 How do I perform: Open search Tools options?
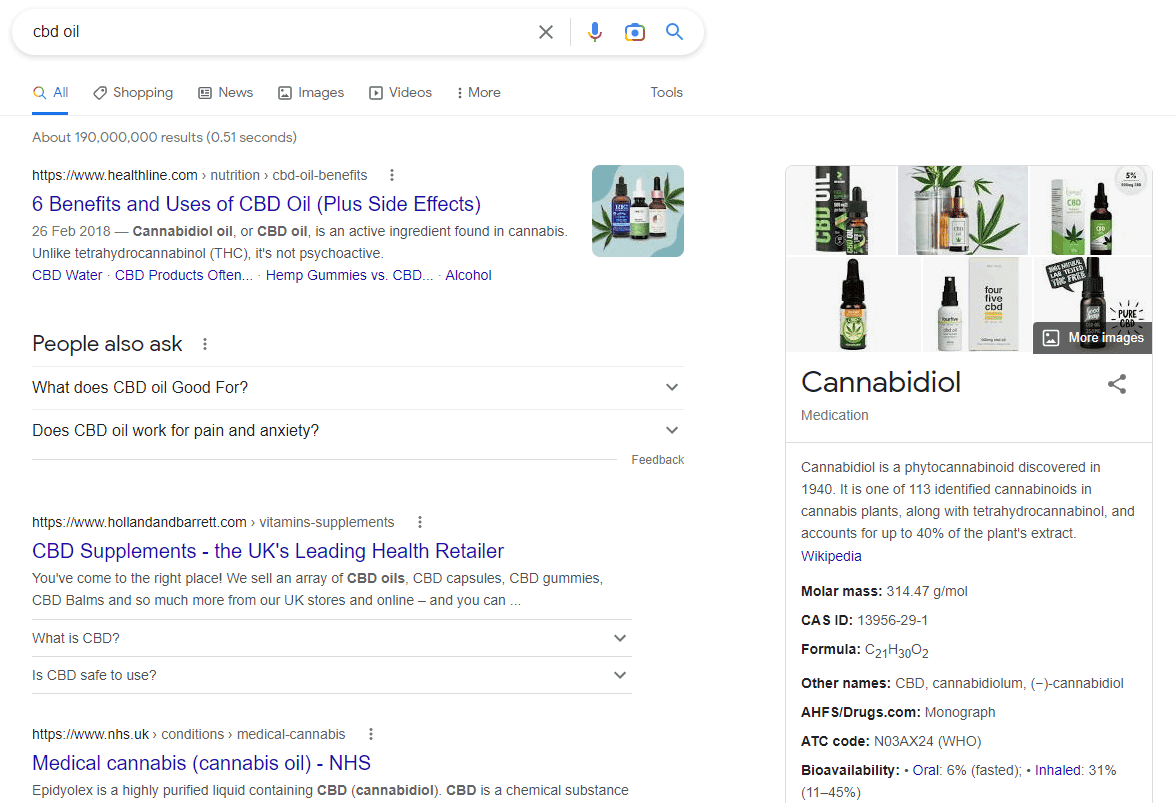point(666,92)
